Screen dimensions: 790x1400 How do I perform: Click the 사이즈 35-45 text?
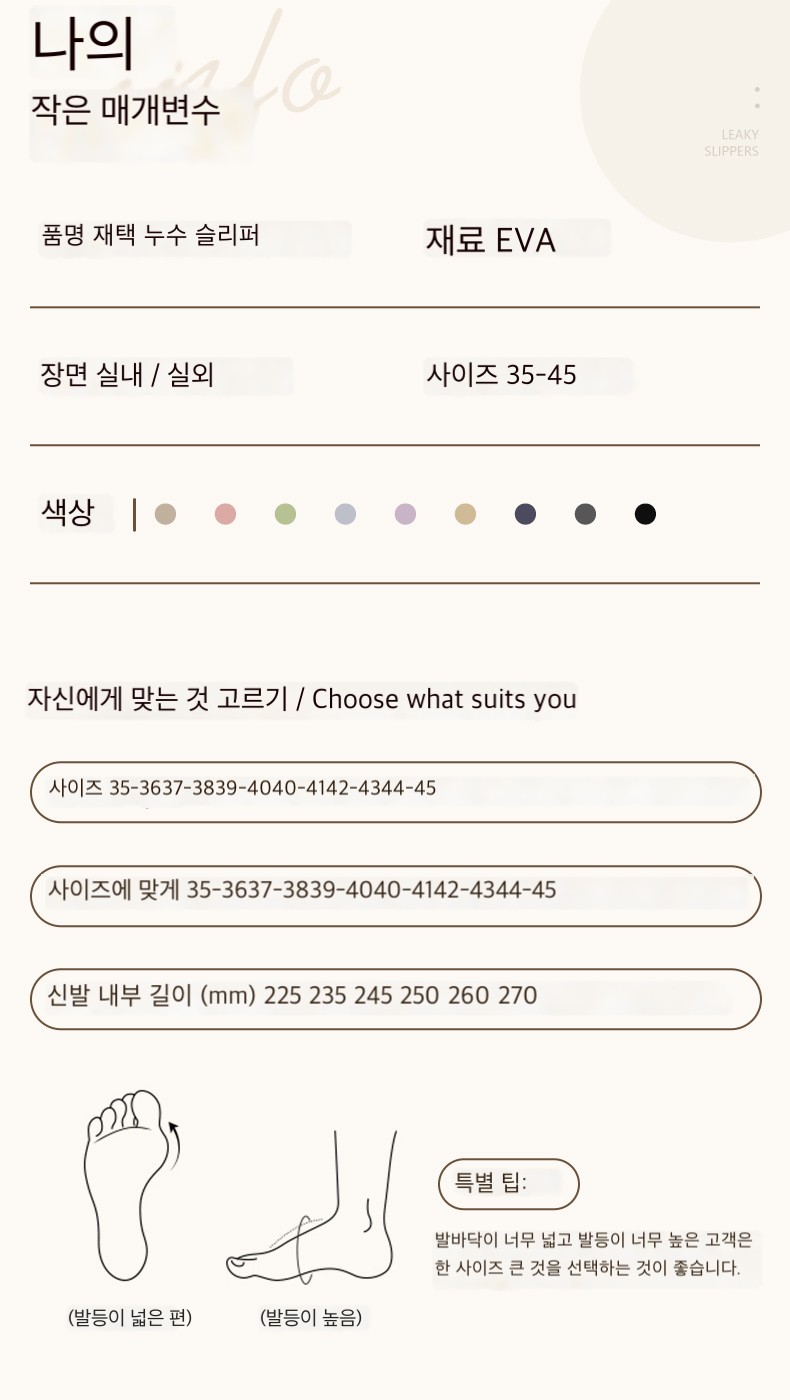tap(502, 375)
